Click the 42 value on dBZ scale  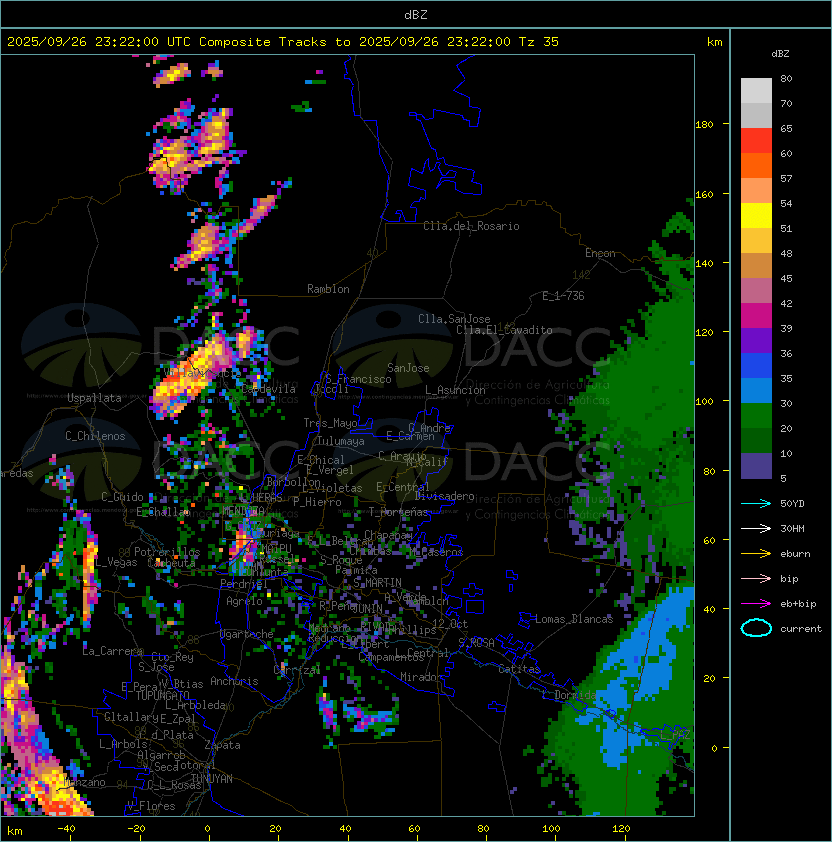tap(786, 303)
